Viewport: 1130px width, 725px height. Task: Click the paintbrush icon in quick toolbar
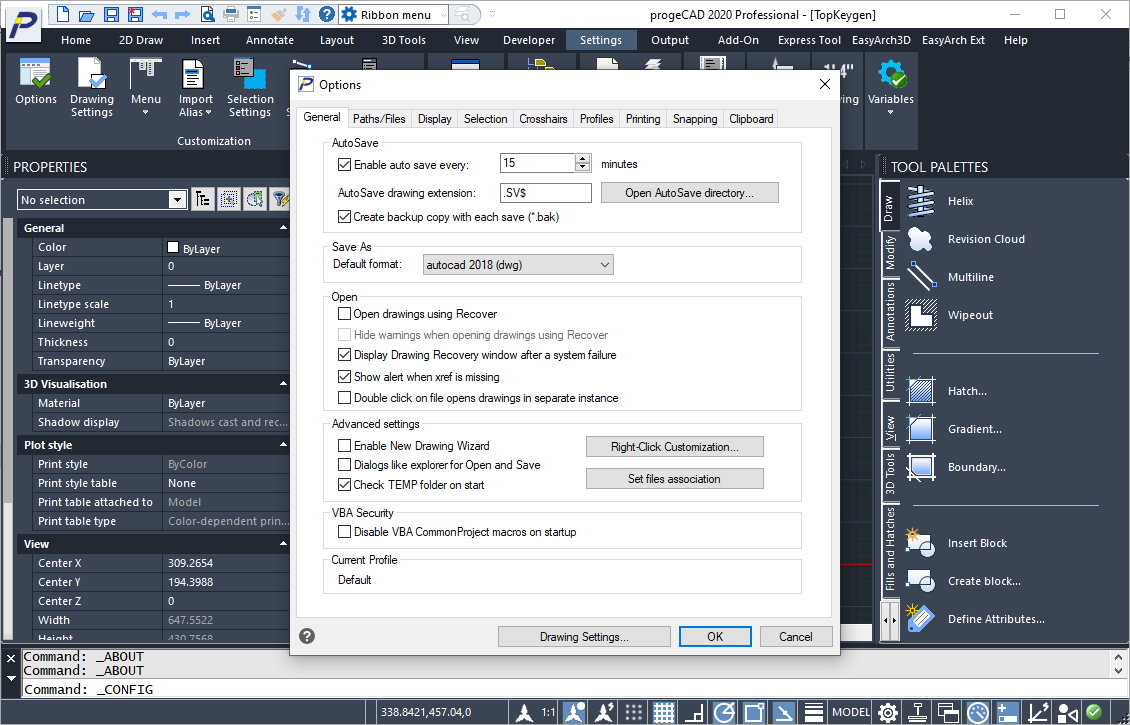click(x=279, y=14)
